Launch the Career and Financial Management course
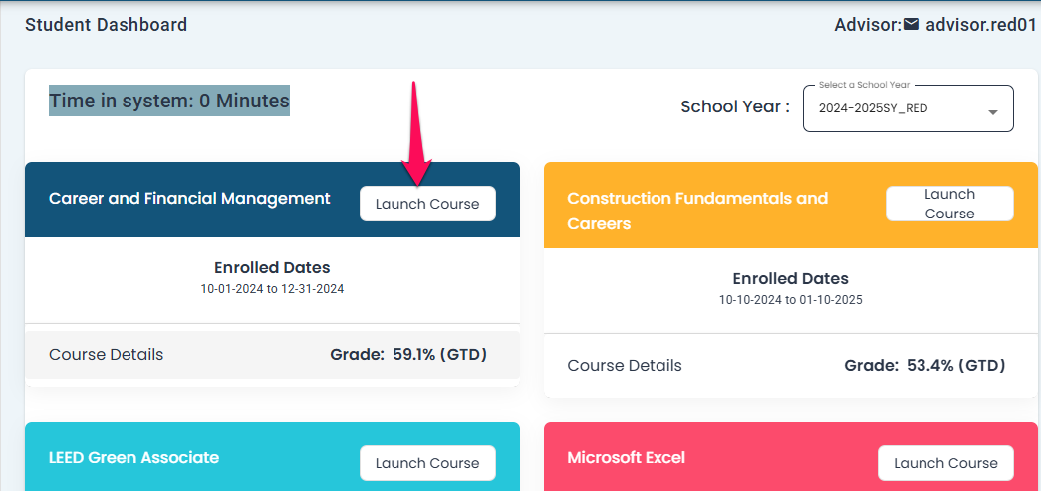 click(x=427, y=203)
